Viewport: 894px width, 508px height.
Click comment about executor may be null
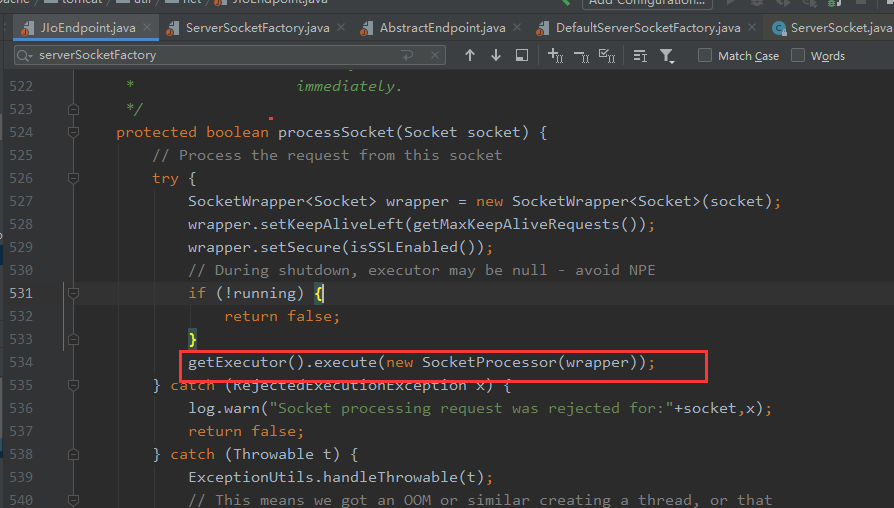(422, 270)
